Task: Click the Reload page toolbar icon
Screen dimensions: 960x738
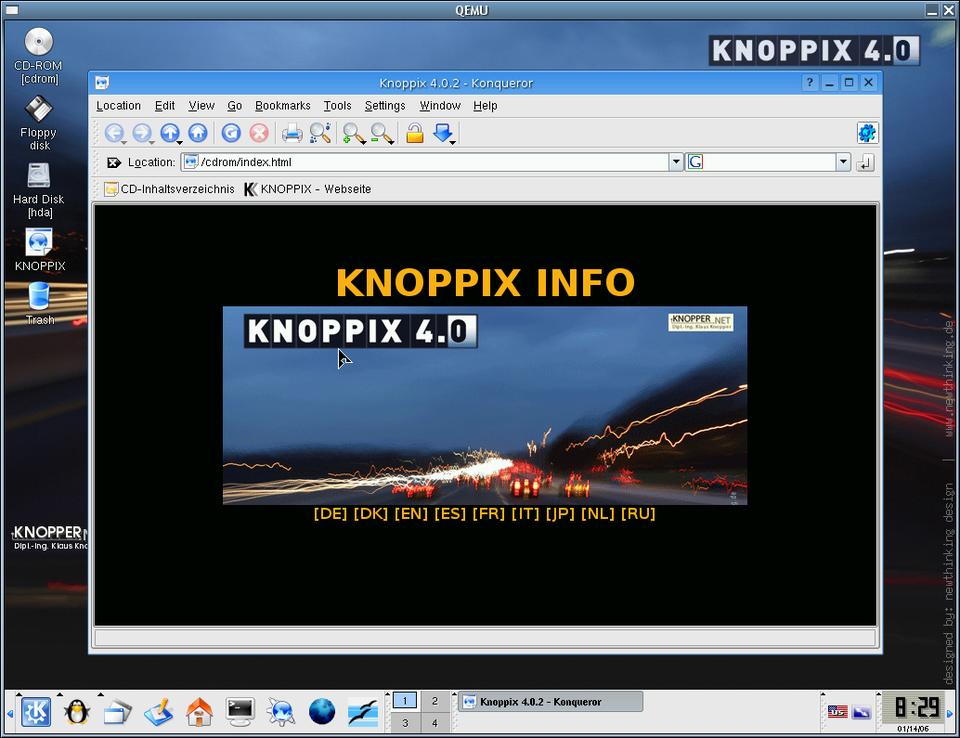Action: click(231, 132)
